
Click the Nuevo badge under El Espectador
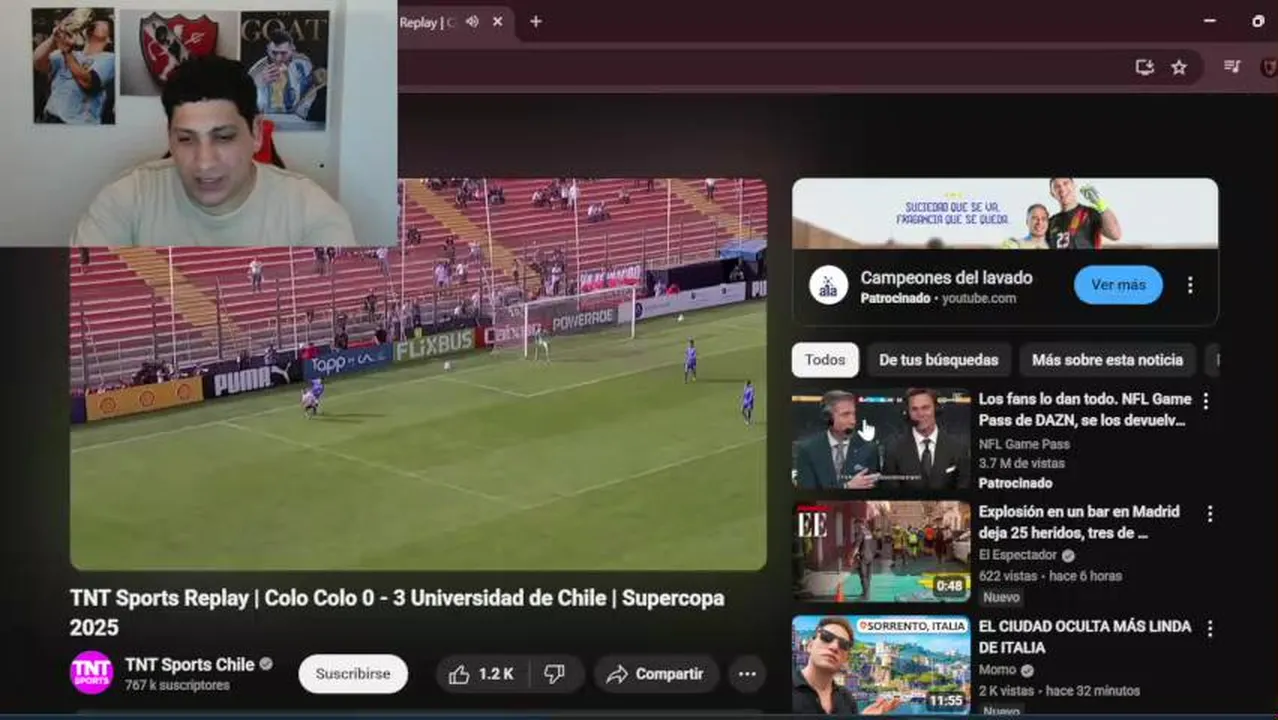point(1001,597)
